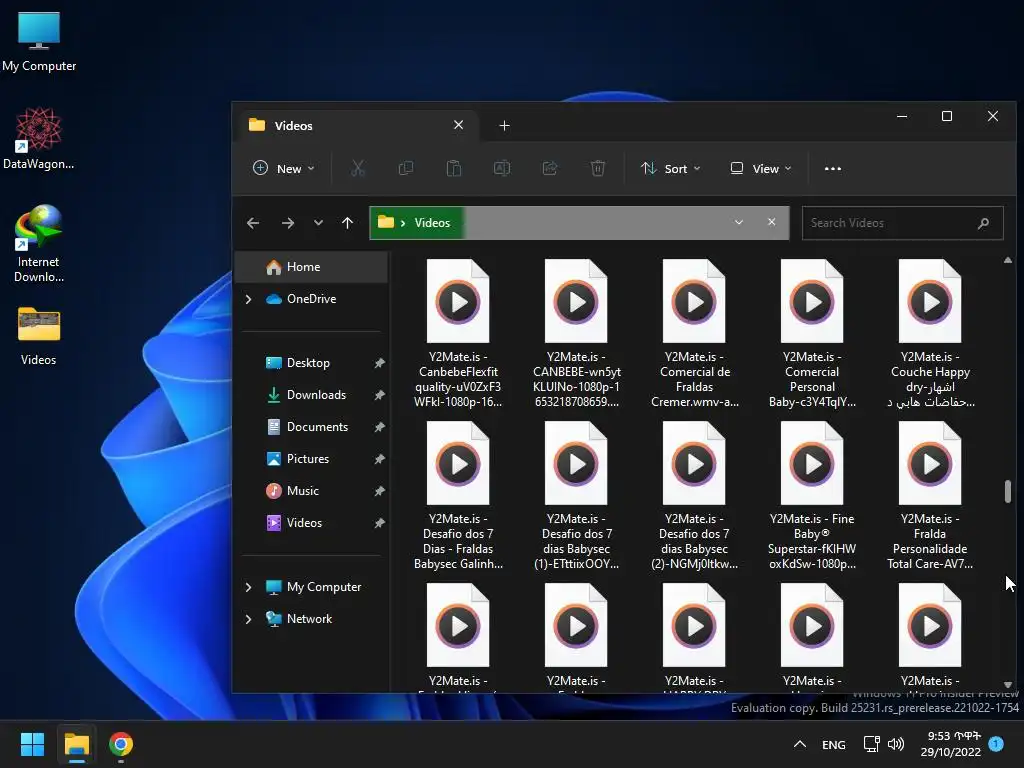Screen dimensions: 1024x768
Task: Select the Couche Happy dry video file
Action: 930,333
